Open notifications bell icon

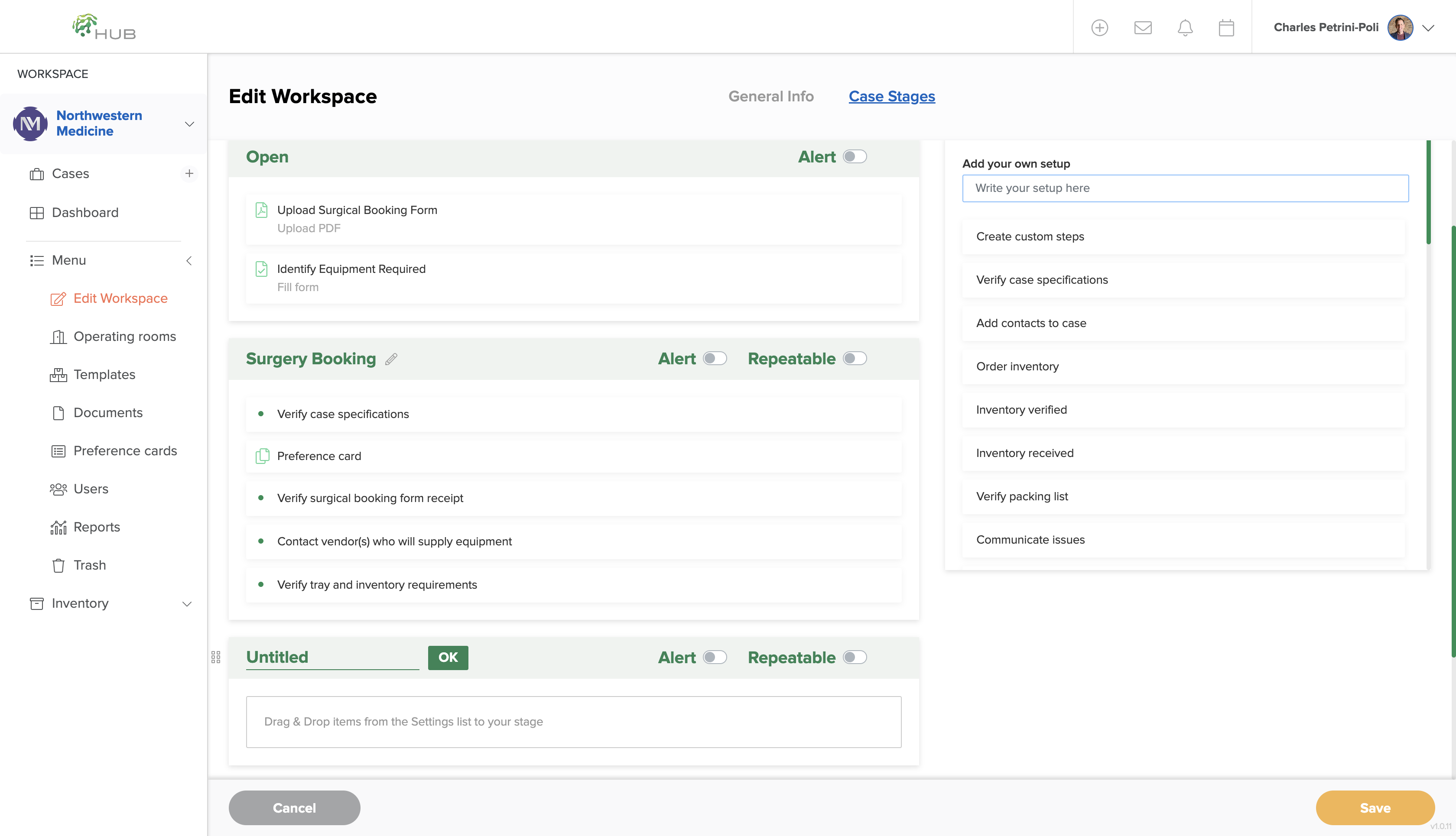coord(1185,28)
